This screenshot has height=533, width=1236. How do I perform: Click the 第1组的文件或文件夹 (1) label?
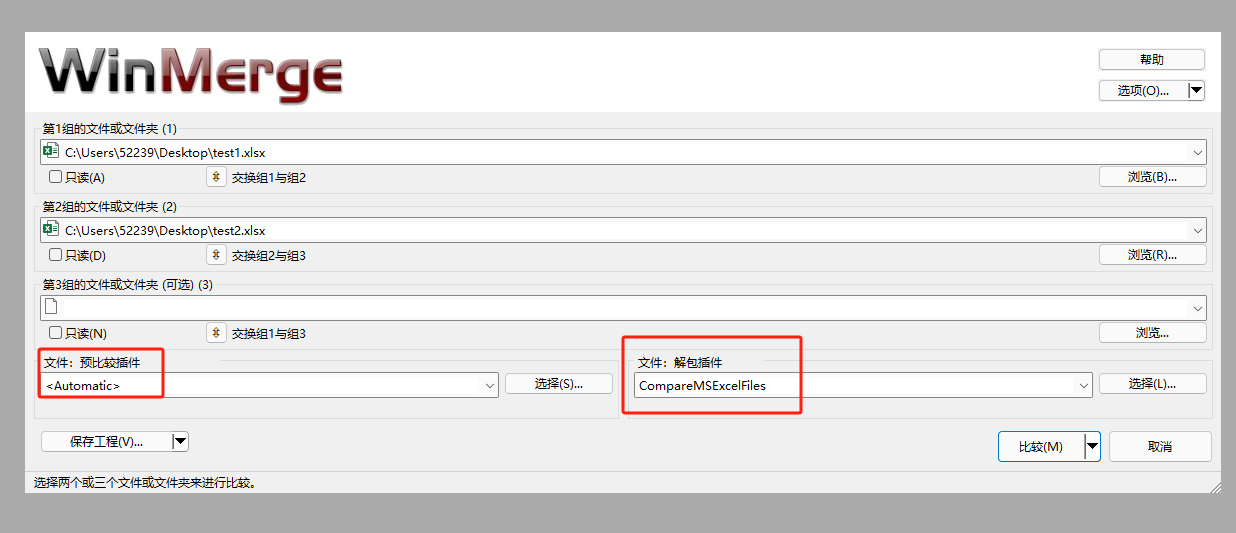[x=109, y=129]
